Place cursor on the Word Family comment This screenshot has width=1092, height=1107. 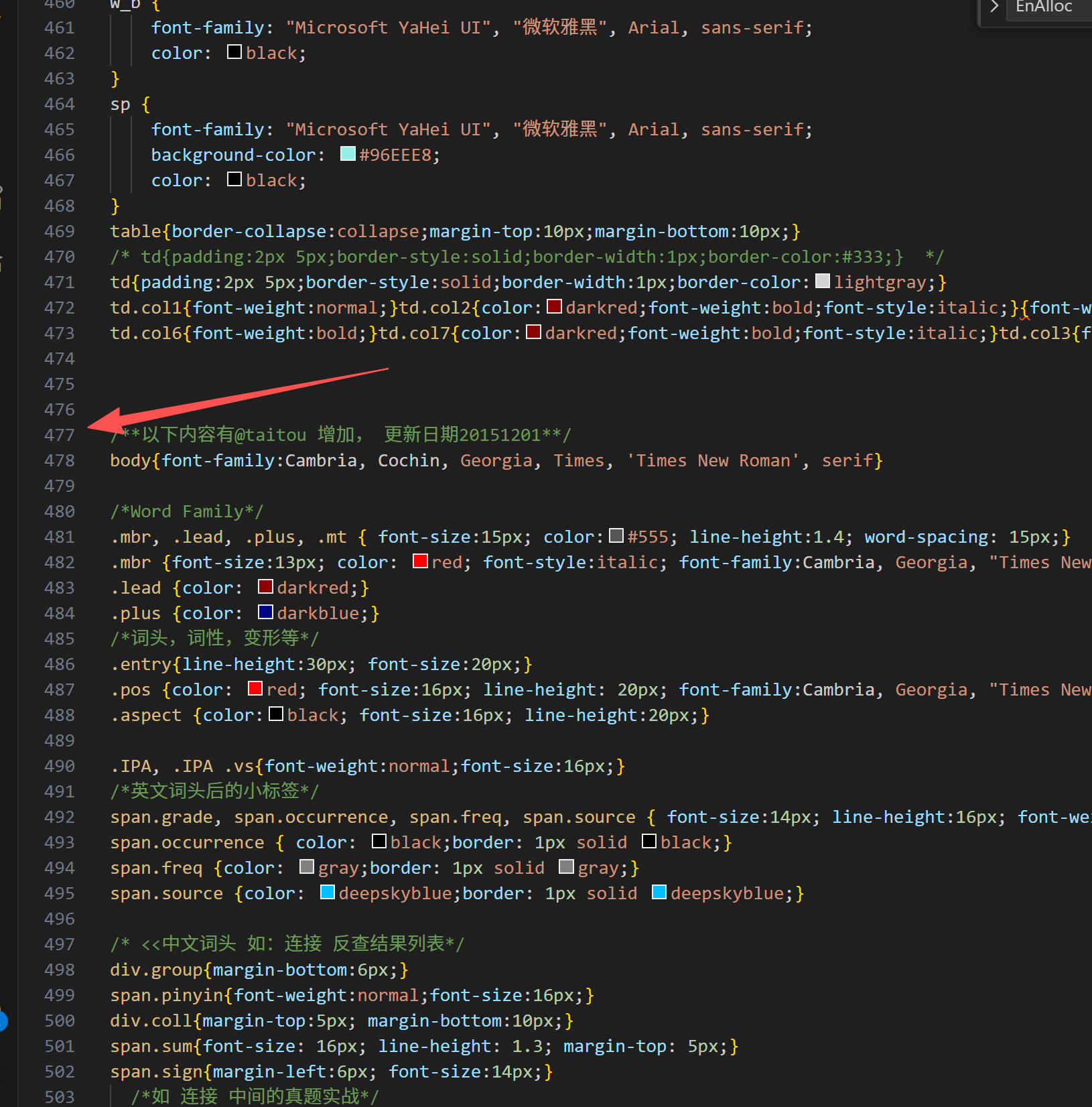click(x=187, y=511)
